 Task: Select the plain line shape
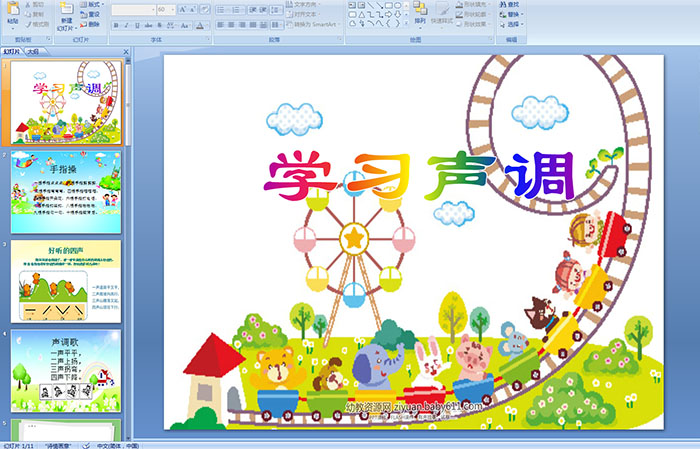click(x=371, y=5)
